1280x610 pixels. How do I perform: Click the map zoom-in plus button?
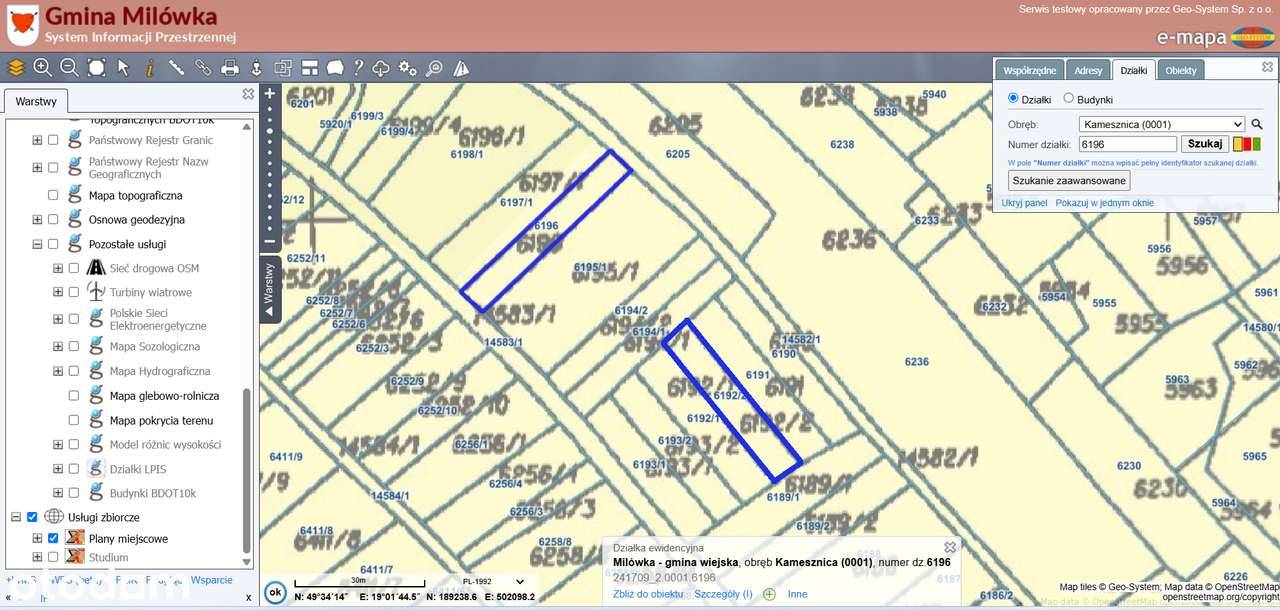(x=269, y=94)
